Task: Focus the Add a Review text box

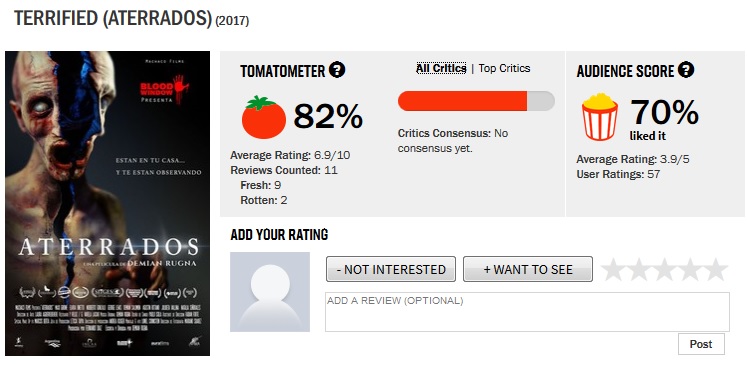Action: 527,312
